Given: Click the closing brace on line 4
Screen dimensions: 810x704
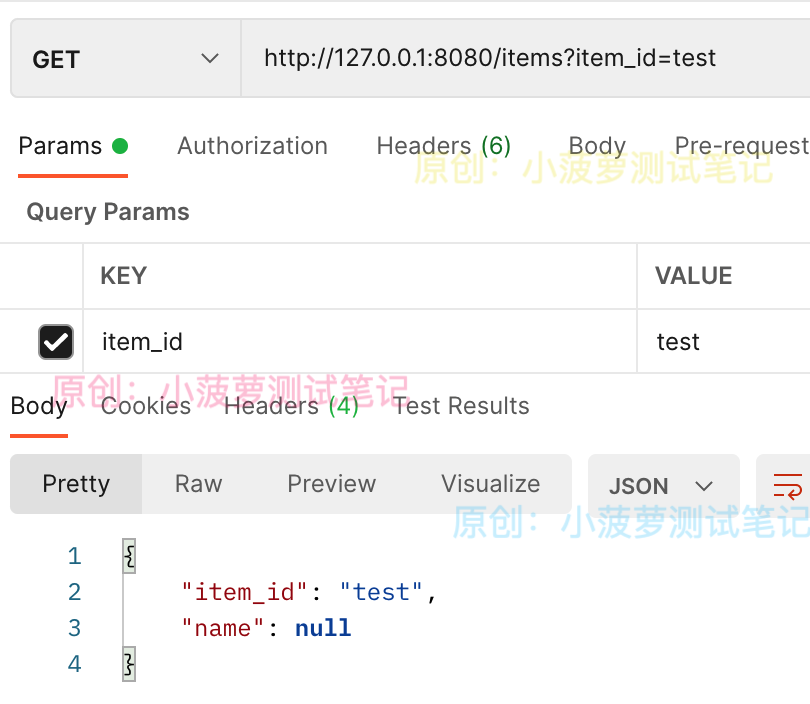Looking at the screenshot, I should point(129,664).
